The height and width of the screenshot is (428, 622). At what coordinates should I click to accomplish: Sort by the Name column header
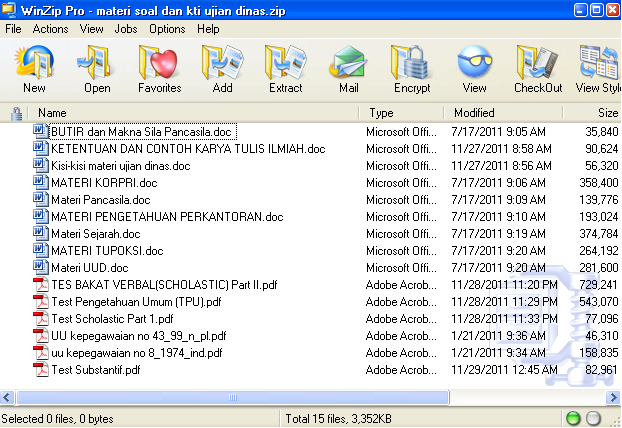pos(194,113)
